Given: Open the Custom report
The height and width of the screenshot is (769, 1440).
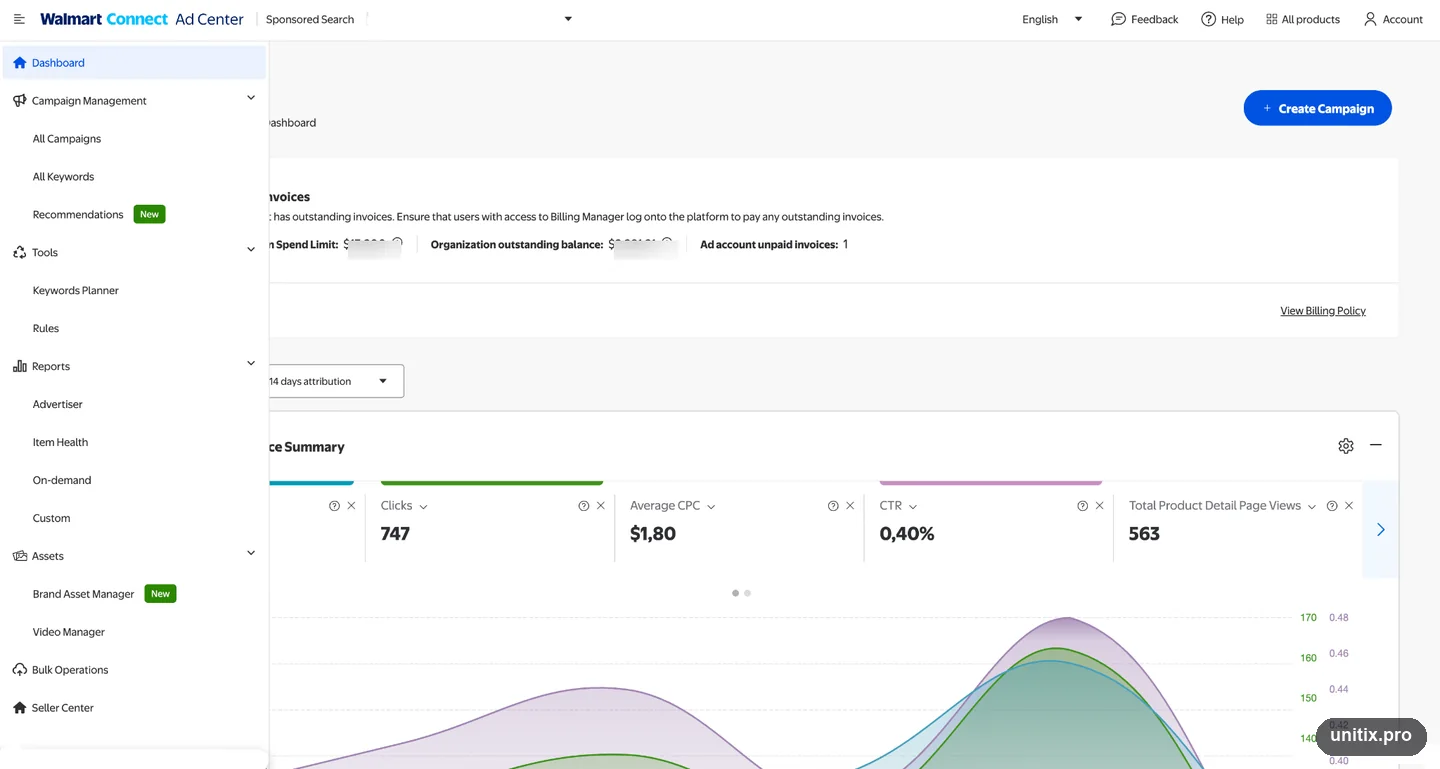Looking at the screenshot, I should pyautogui.click(x=52, y=519).
